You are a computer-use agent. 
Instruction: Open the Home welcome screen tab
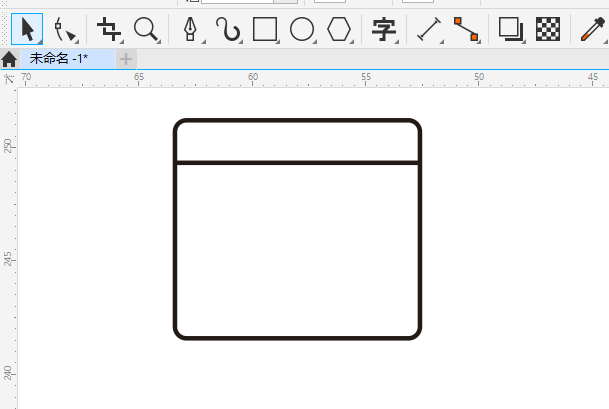tap(9, 59)
